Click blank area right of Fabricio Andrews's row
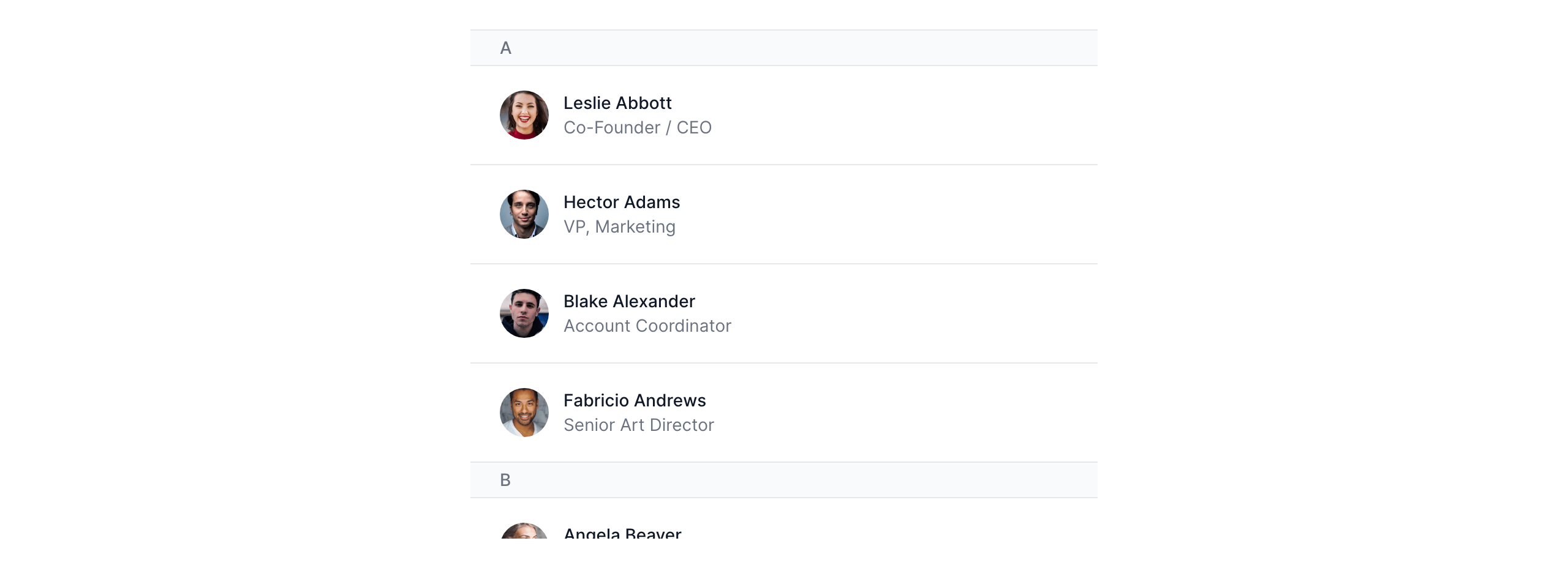This screenshot has height=568, width=1568. click(x=919, y=413)
